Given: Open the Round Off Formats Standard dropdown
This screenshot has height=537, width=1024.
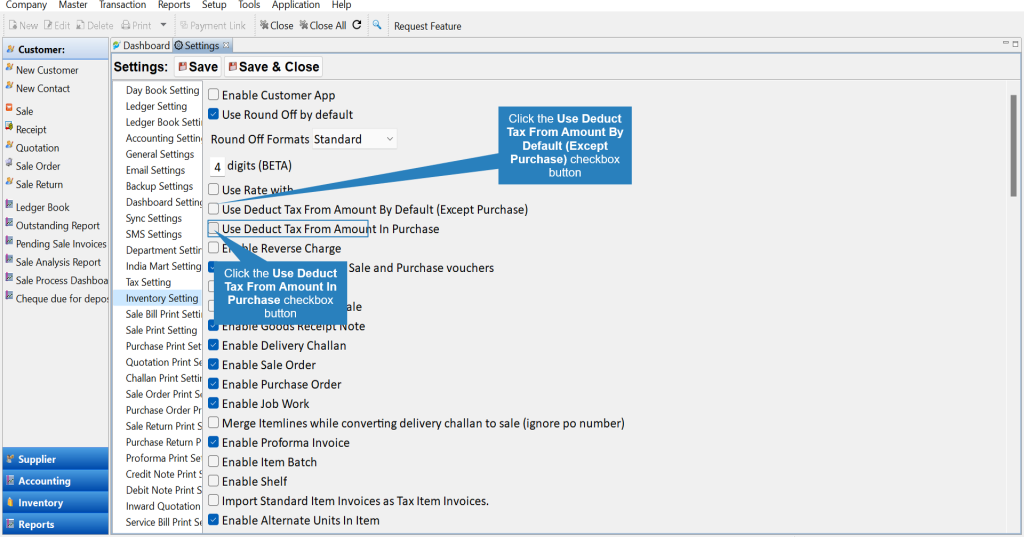Looking at the screenshot, I should tap(354, 139).
